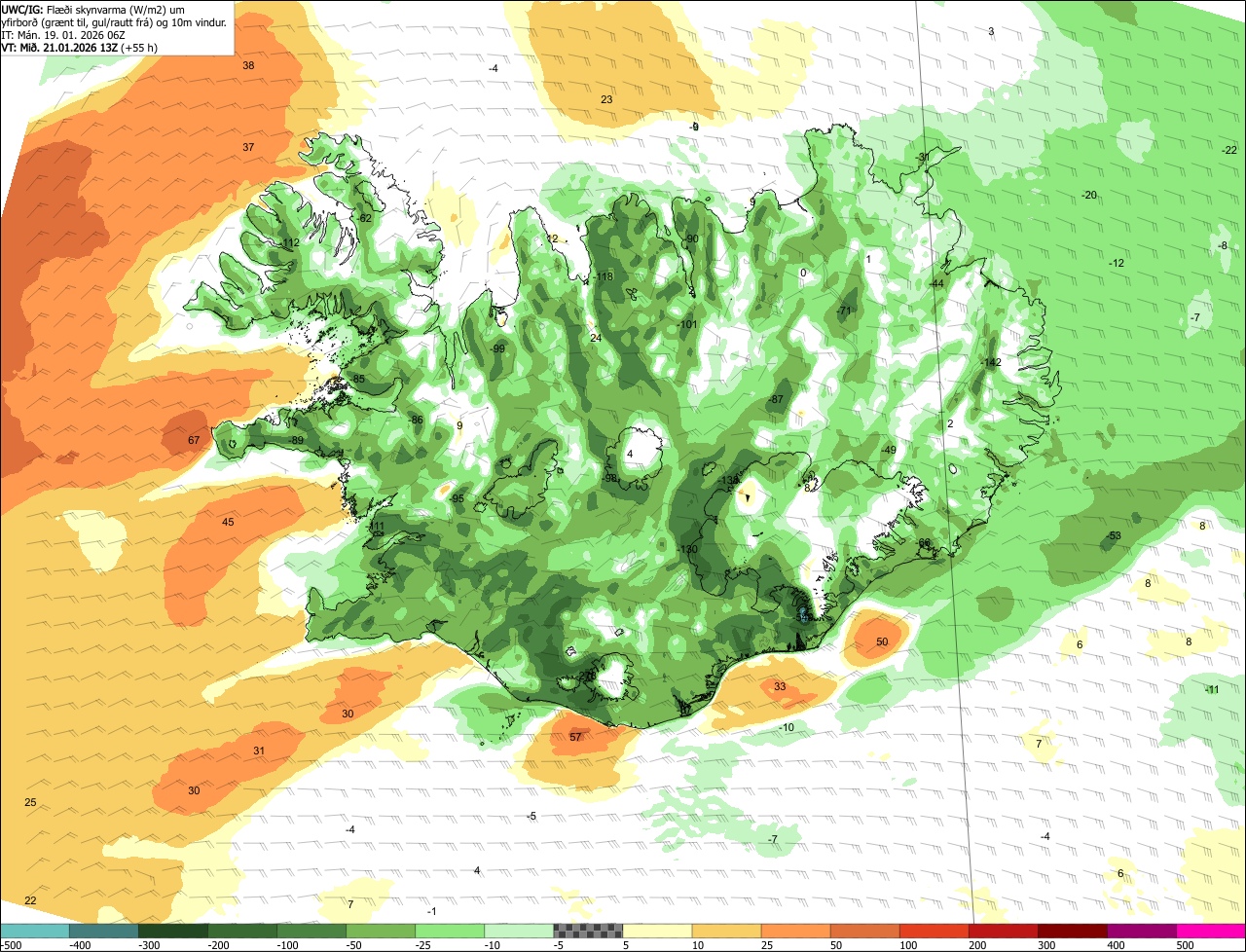Click the legend swatch between -100 and -50
This screenshot has width=1246, height=952.
311,931
